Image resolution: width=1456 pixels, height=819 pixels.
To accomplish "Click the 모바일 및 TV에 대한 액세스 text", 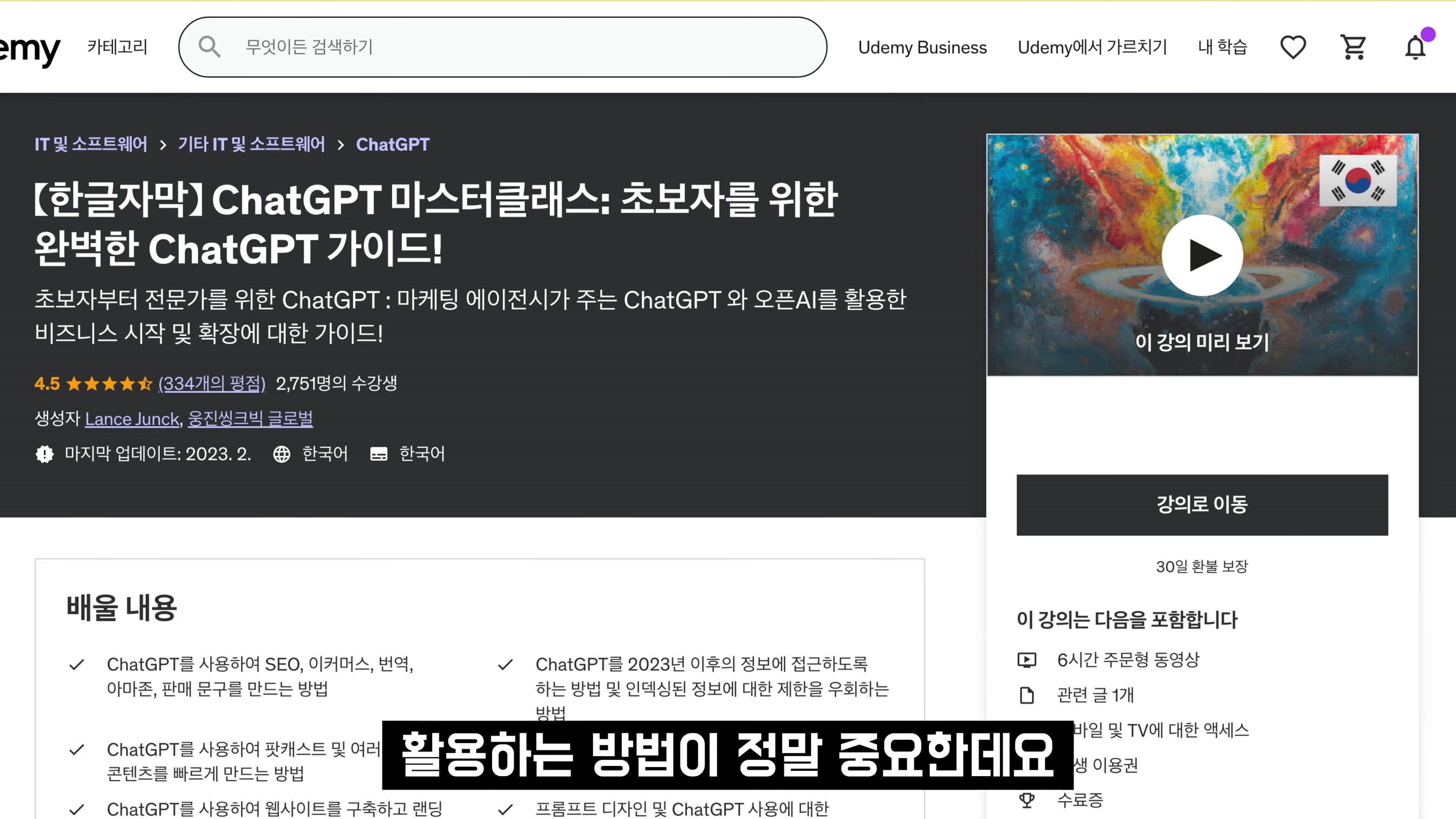I will (x=1161, y=730).
